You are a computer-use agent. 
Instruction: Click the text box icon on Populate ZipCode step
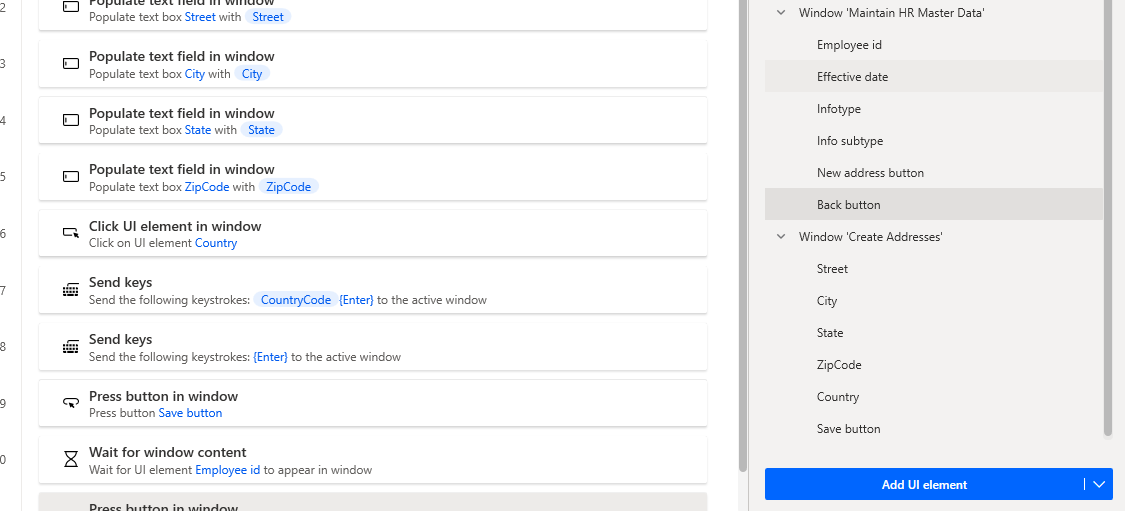coord(71,177)
